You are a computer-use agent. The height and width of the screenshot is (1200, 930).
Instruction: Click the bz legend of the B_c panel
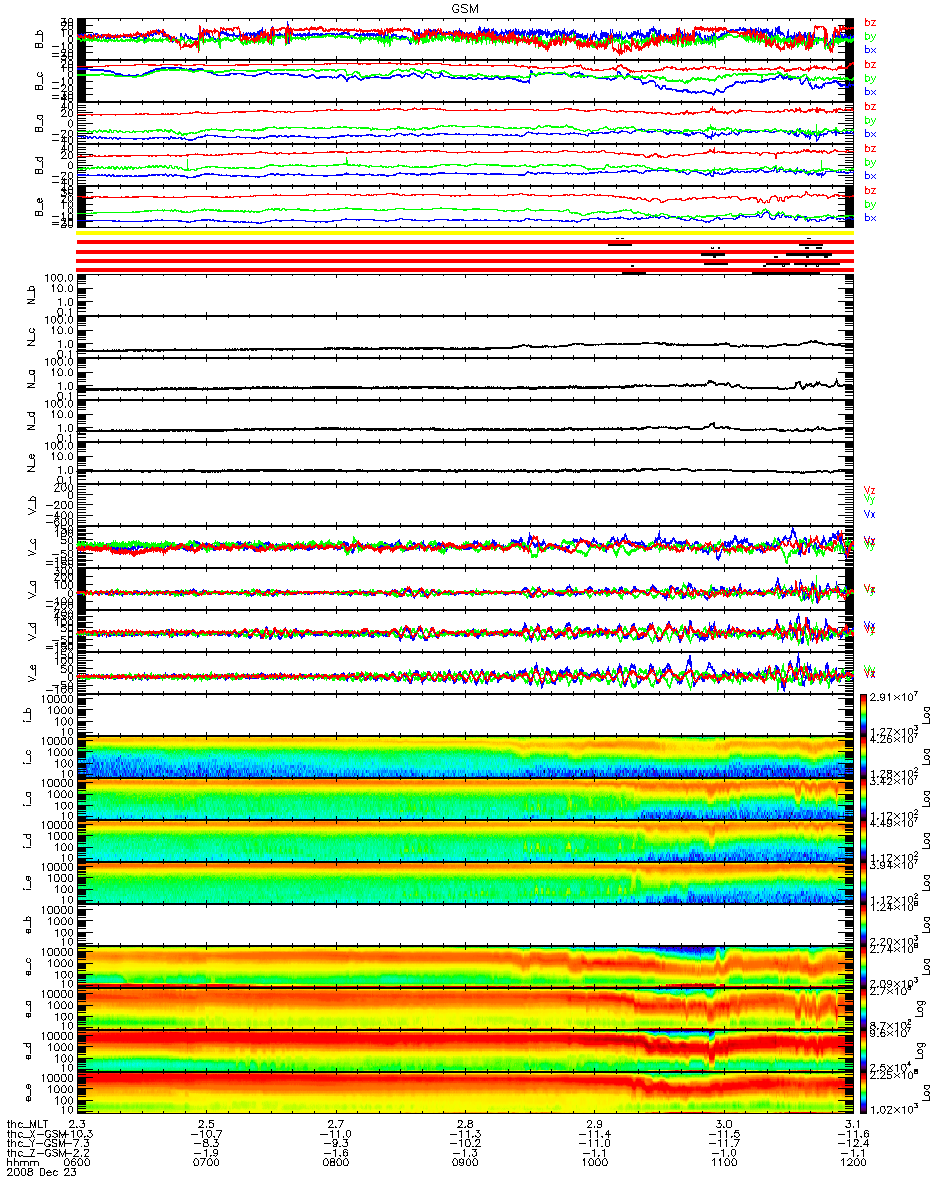[x=870, y=64]
